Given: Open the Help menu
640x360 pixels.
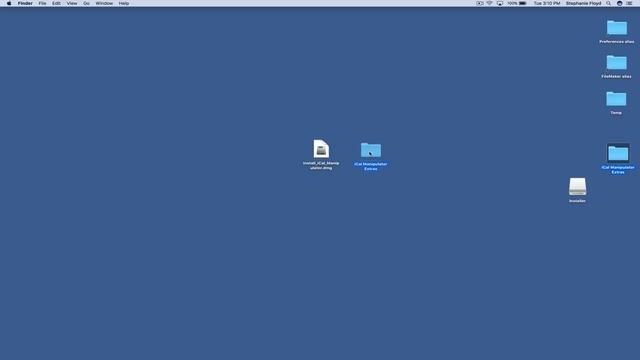Looking at the screenshot, I should (x=124, y=3).
